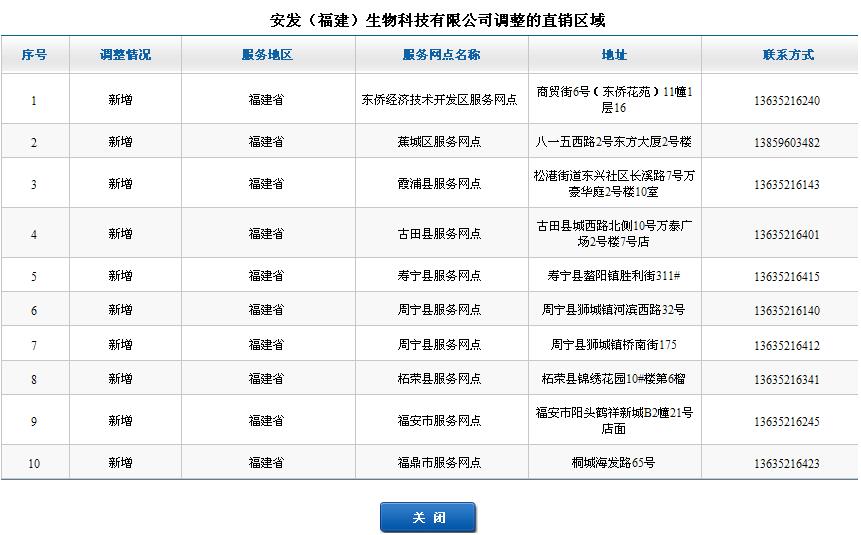Click address 福安市阳头鹤祥新城B2幢21号店面
Screen dimensions: 861x535
coord(614,420)
